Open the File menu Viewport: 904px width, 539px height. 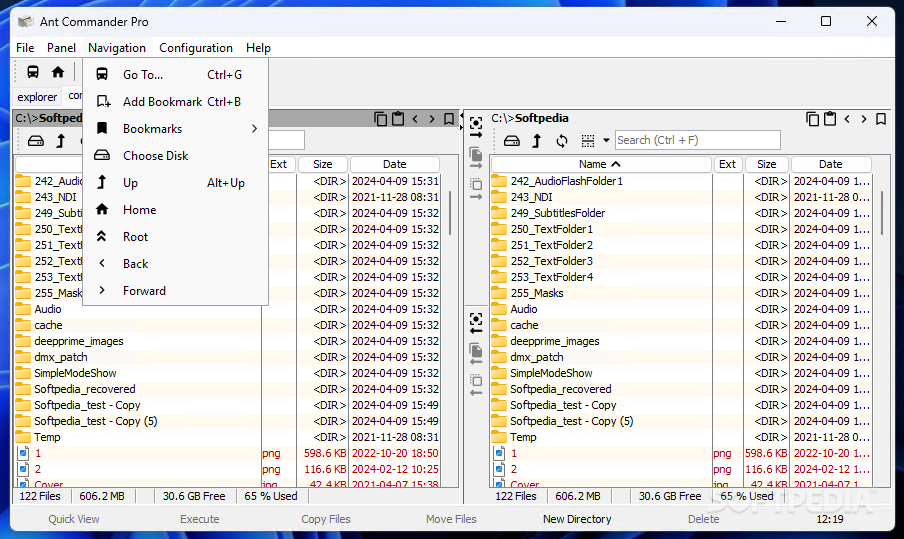[x=25, y=48]
